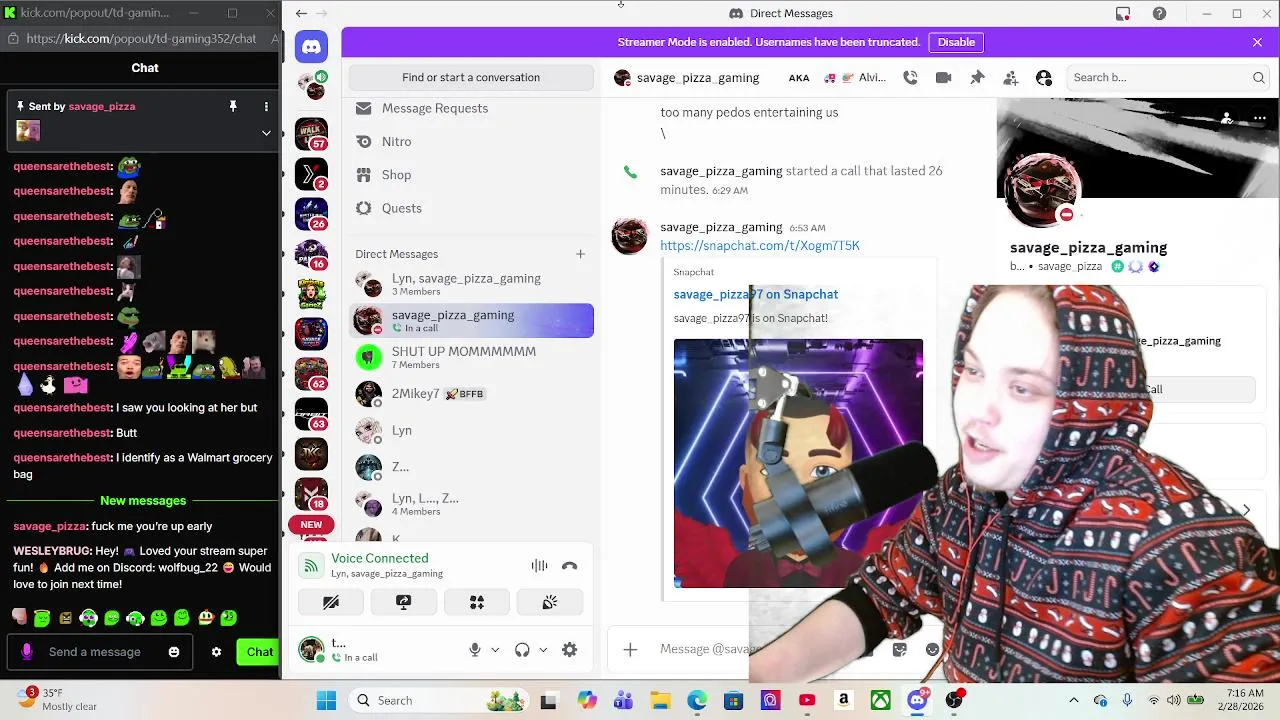Open Shop page
Image resolution: width=1280 pixels, height=720 pixels.
(x=471, y=175)
